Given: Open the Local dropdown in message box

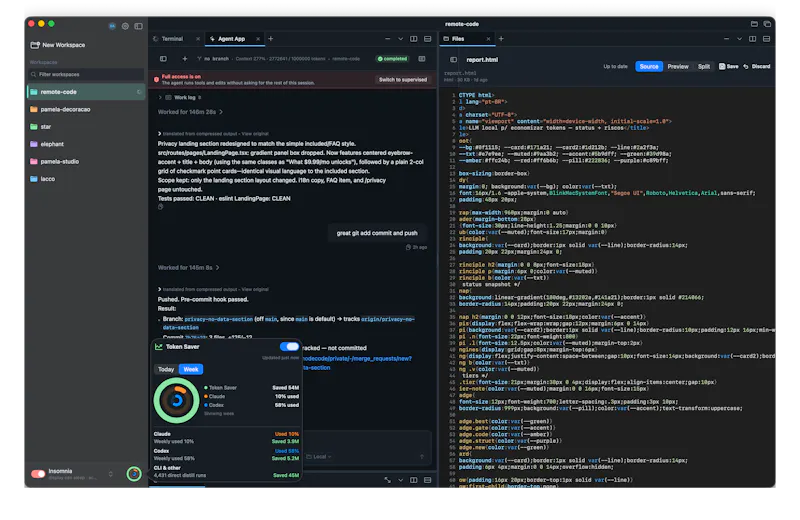Looking at the screenshot, I should pos(319,457).
